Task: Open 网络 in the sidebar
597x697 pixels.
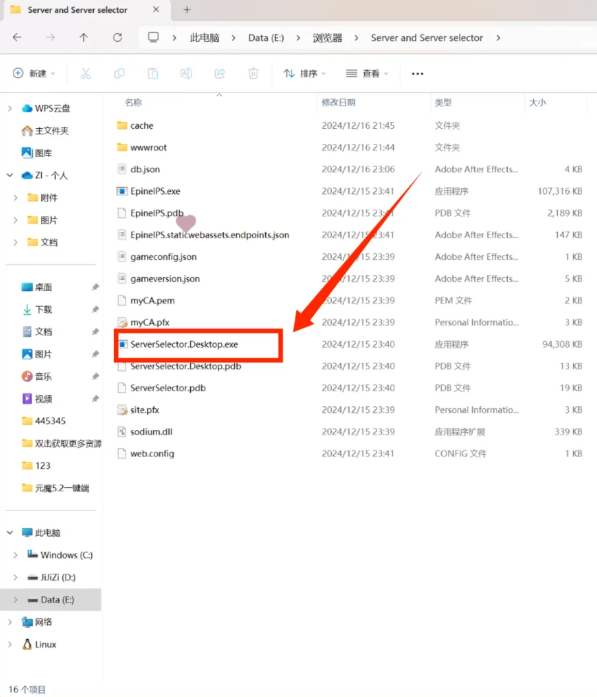Action: coord(37,622)
